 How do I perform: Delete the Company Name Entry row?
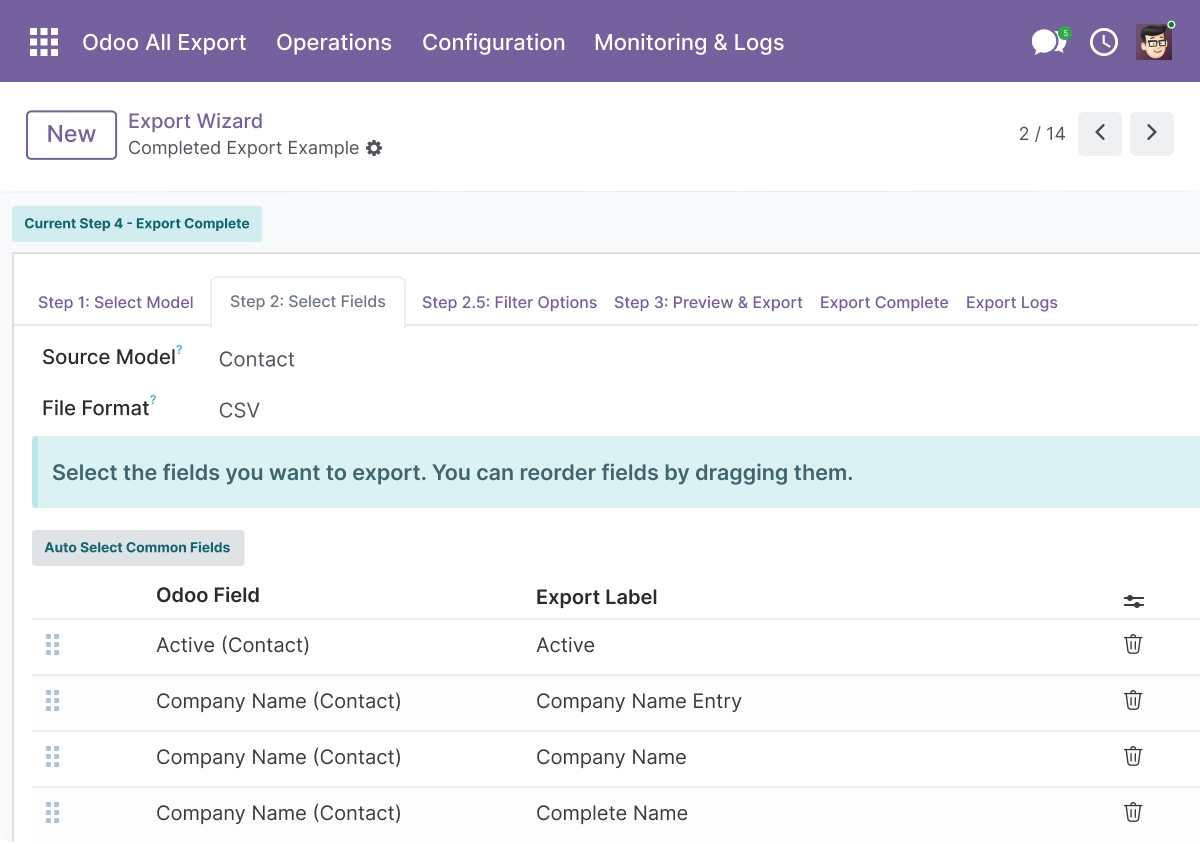coord(1133,700)
